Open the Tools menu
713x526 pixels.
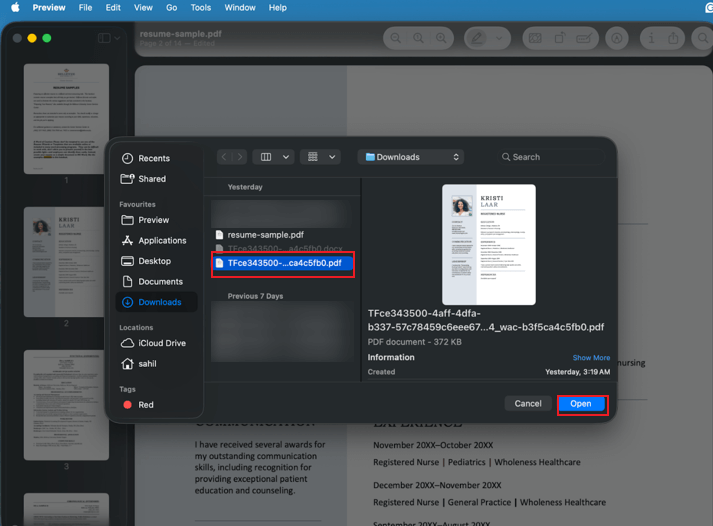pos(201,8)
